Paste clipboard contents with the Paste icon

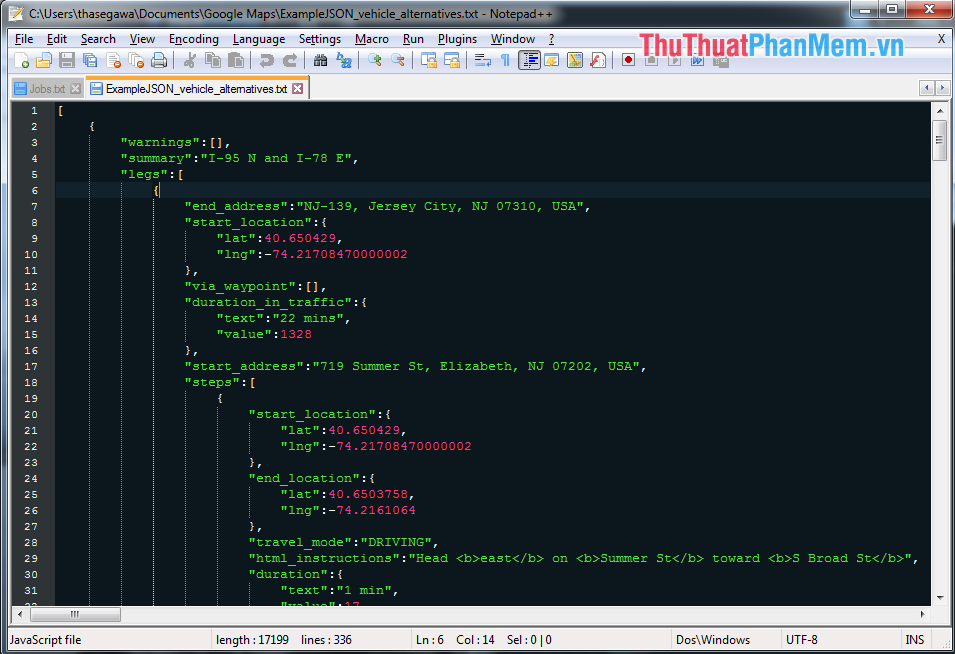(237, 60)
